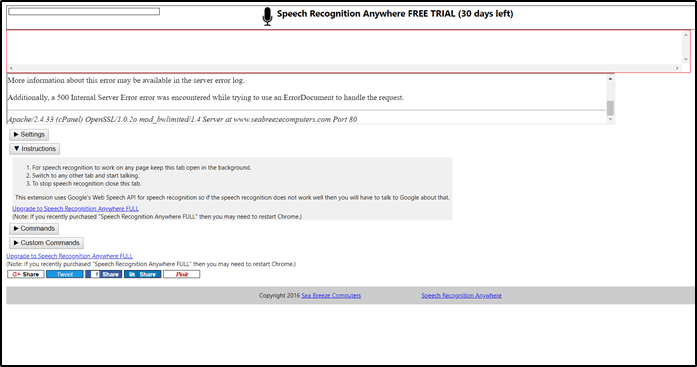The width and height of the screenshot is (697, 367).
Task: Expand the Commands section
Action: tap(34, 229)
